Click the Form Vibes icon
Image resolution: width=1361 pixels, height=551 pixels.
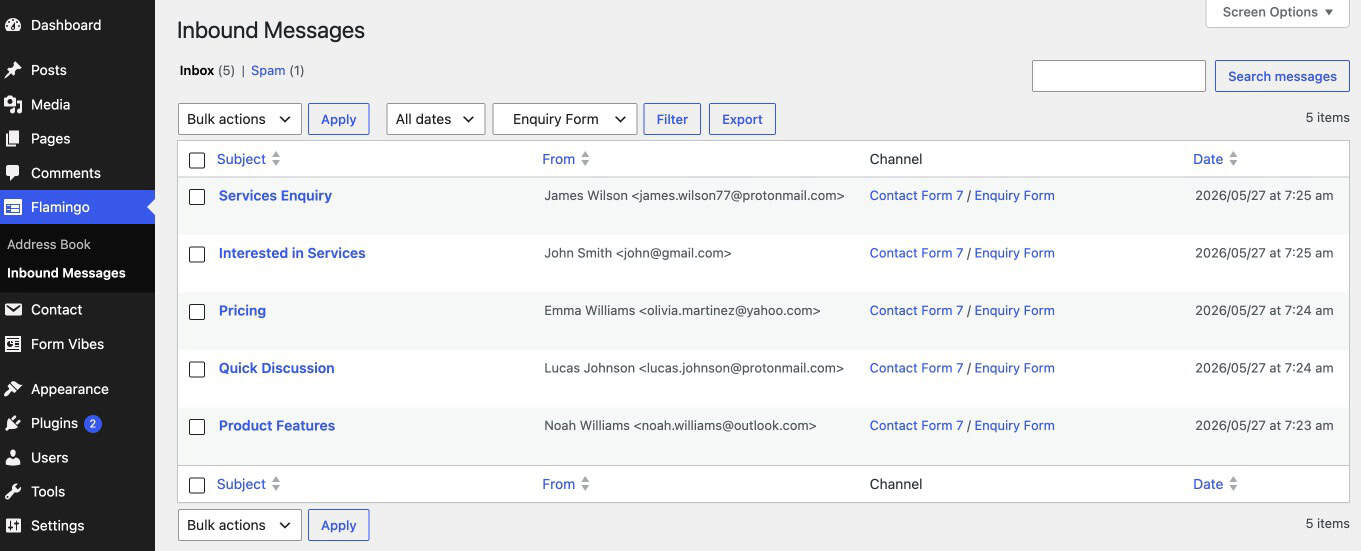[x=13, y=343]
